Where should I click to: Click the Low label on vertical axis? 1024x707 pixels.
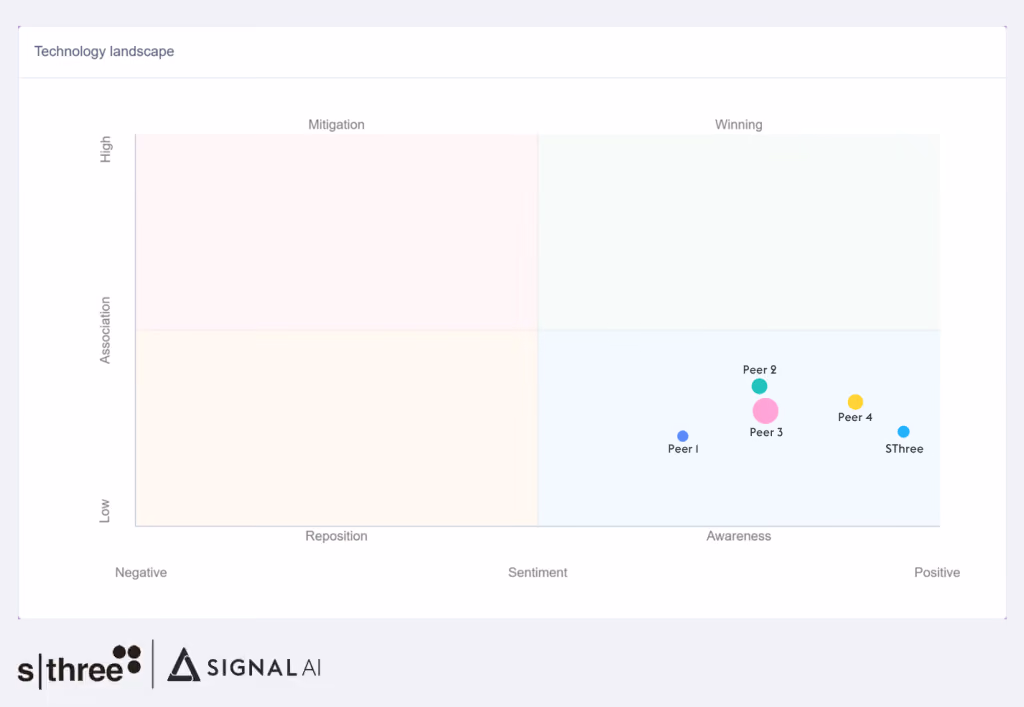[104, 511]
